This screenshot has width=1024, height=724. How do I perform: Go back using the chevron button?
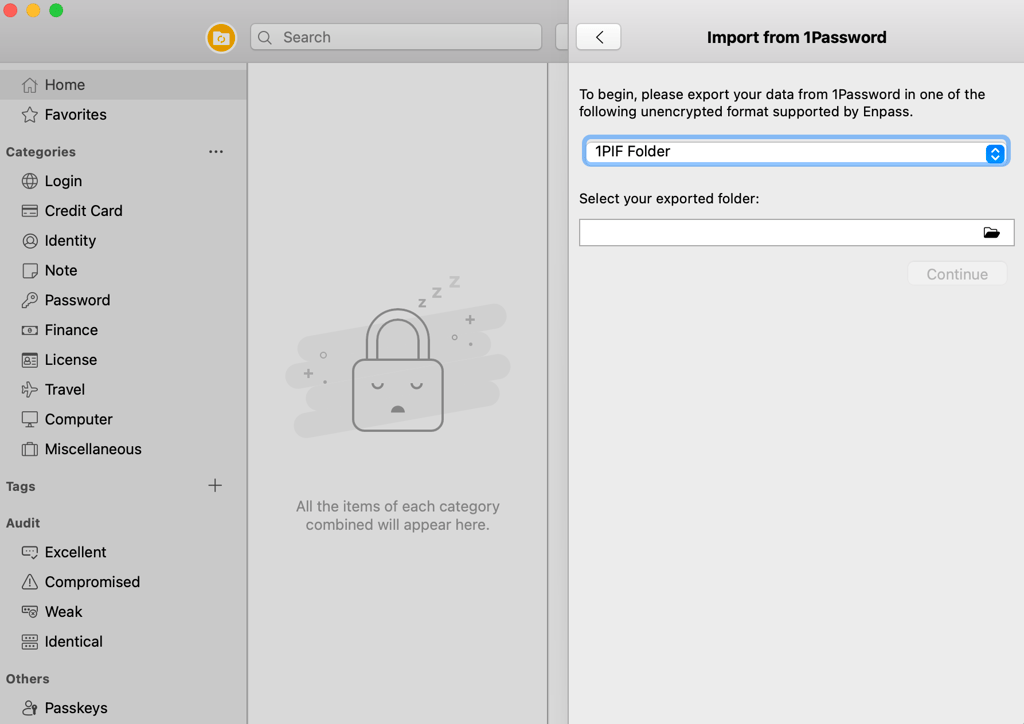point(598,37)
